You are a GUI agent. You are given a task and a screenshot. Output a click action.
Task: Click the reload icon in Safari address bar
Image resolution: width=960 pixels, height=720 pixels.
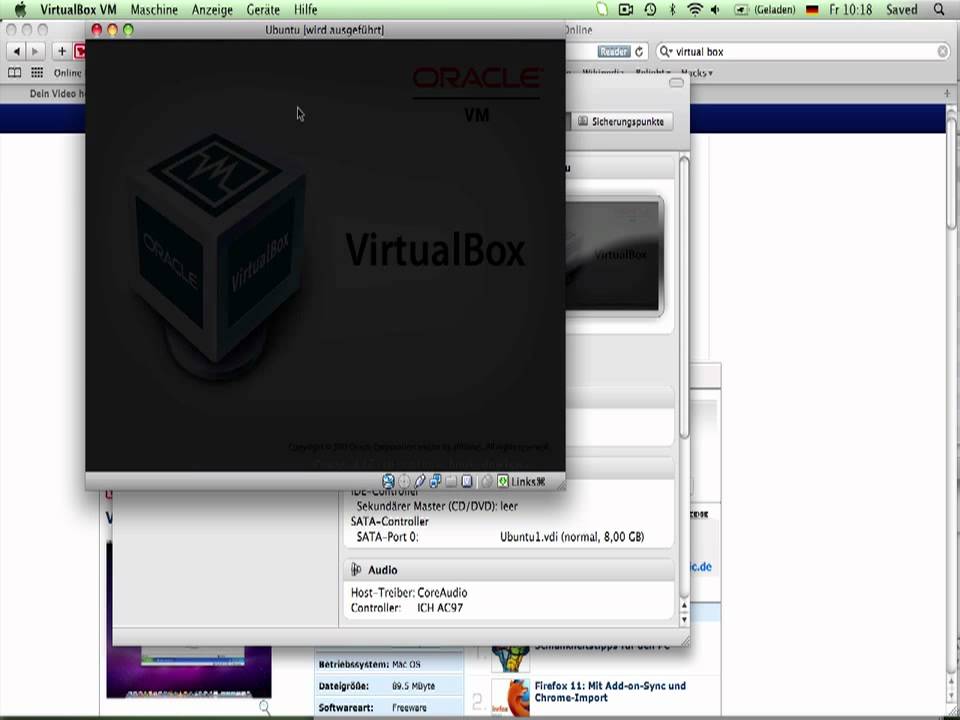(x=639, y=51)
